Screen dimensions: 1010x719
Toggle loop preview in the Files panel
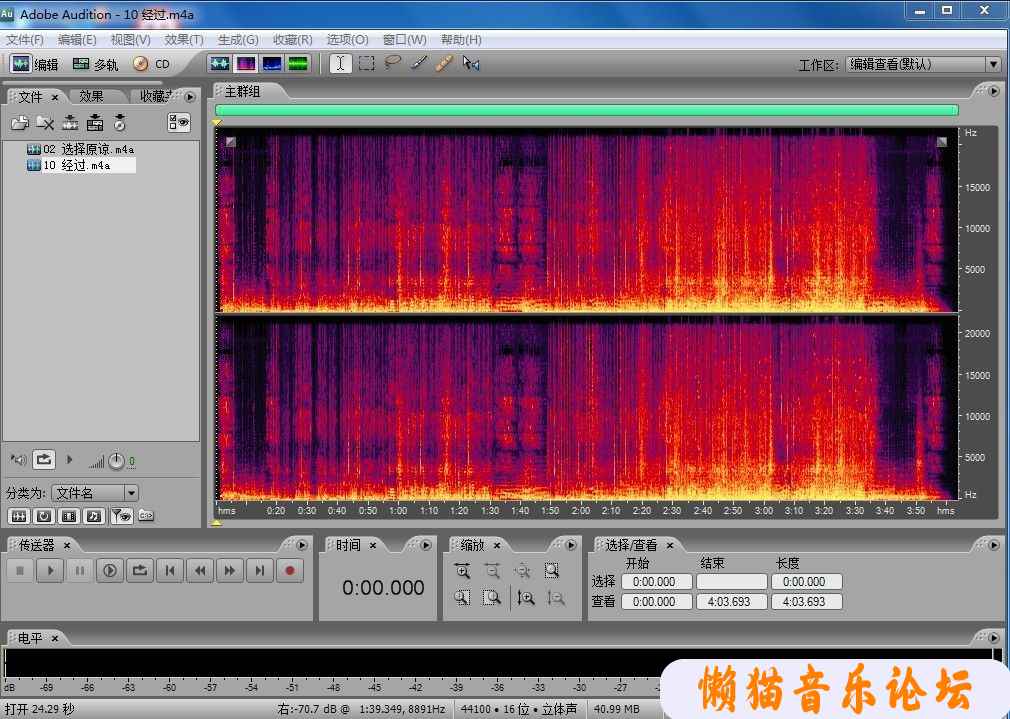44,459
